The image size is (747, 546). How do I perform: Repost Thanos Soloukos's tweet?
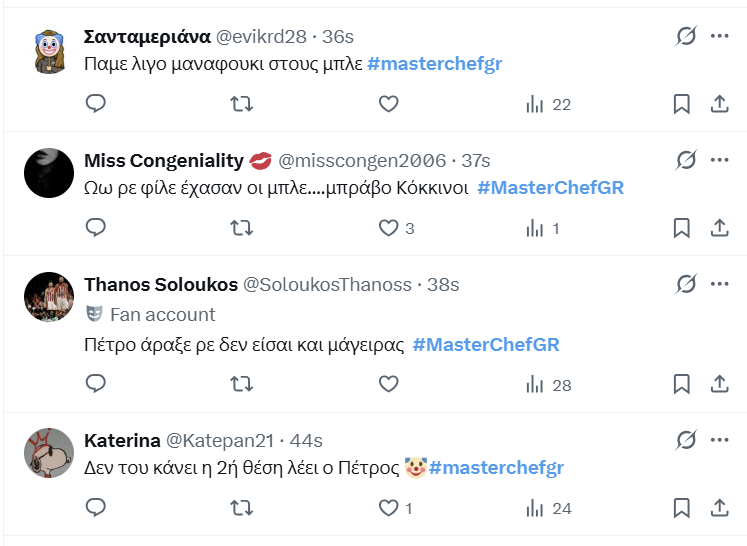(241, 384)
